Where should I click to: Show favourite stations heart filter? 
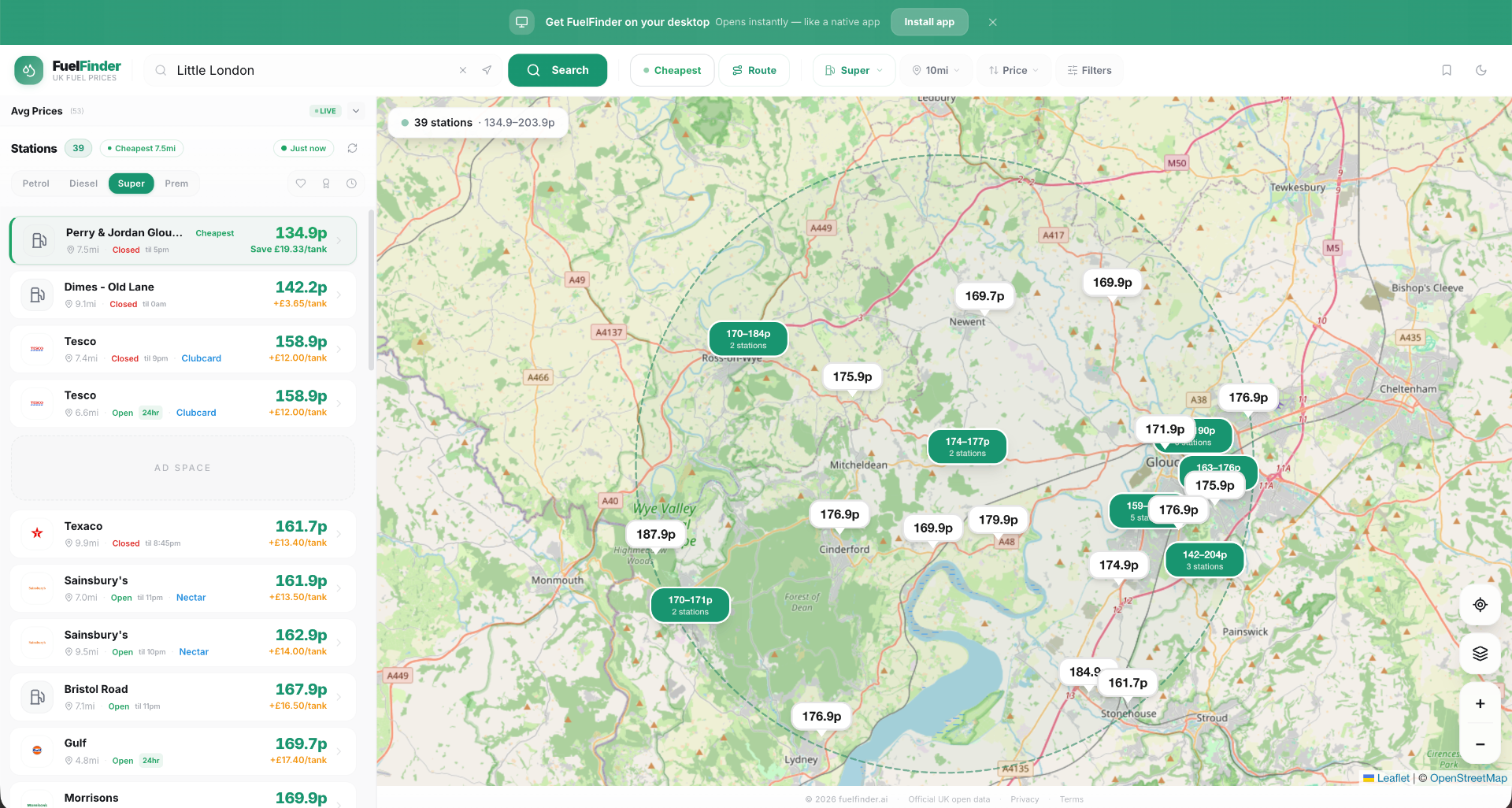301,183
